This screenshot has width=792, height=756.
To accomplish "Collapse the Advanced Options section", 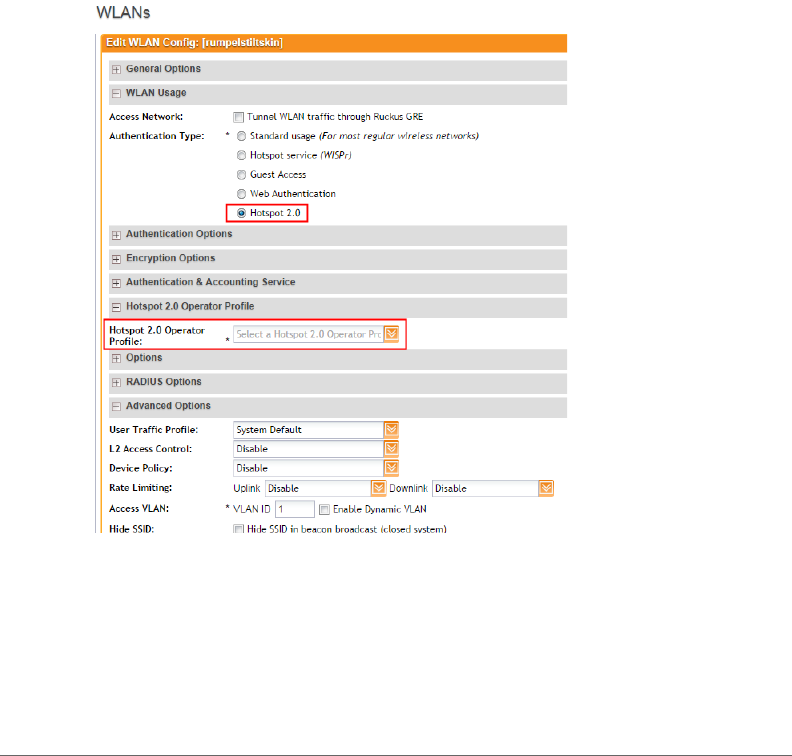I will click(x=116, y=407).
